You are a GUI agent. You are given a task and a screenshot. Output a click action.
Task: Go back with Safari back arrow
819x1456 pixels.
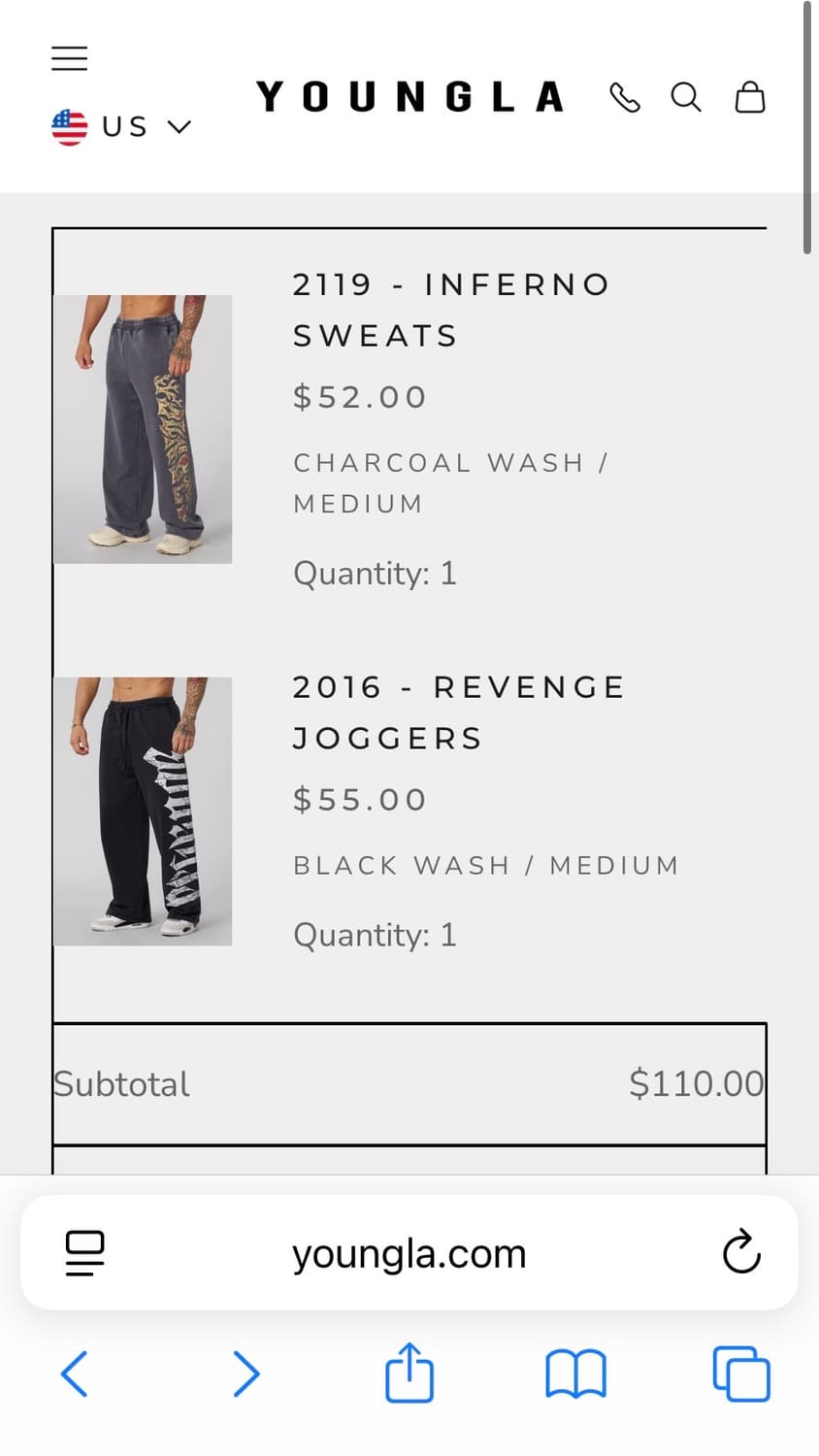click(x=75, y=1374)
